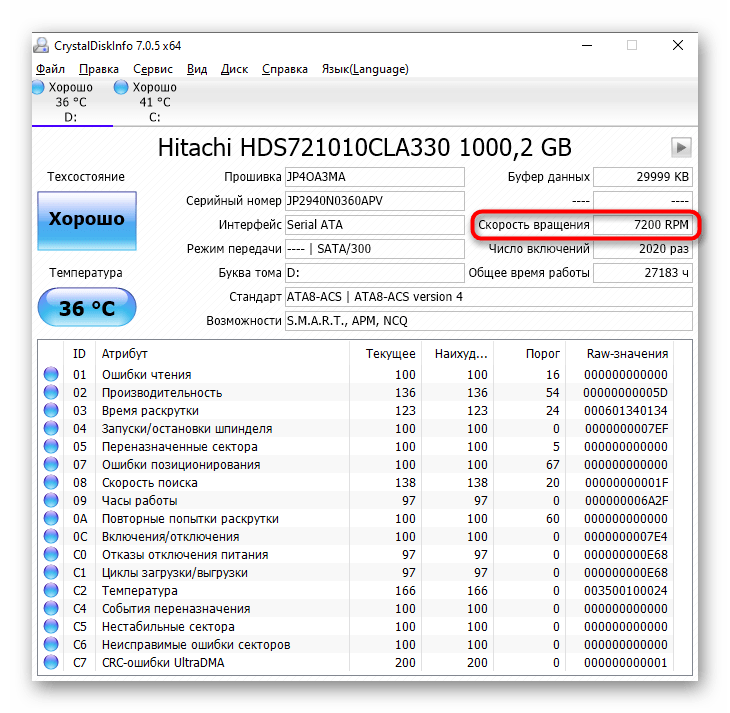Click status orb of row C7 CRC-ошибки UltraDMA

51,662
